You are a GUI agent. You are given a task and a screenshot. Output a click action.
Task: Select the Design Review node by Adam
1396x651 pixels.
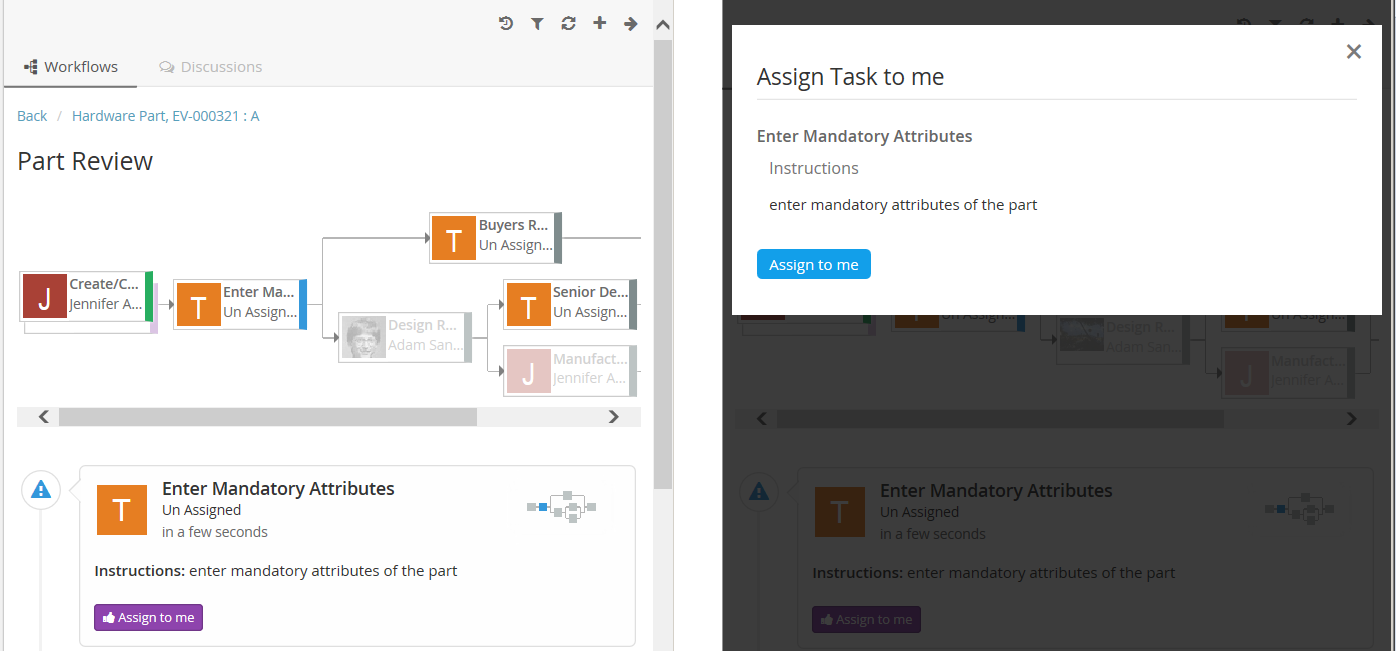tap(404, 337)
